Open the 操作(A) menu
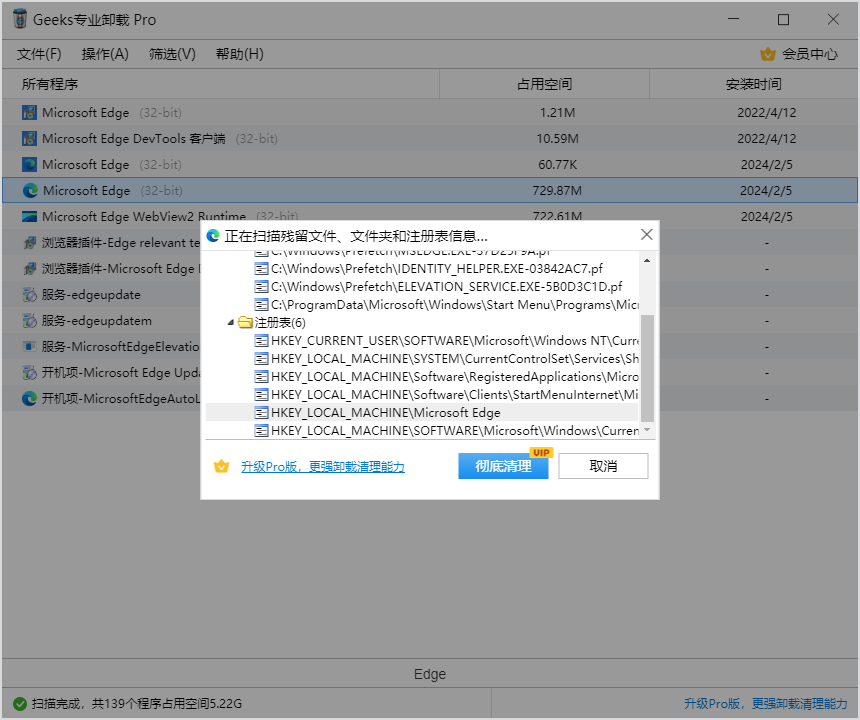The width and height of the screenshot is (860, 720). pos(105,54)
